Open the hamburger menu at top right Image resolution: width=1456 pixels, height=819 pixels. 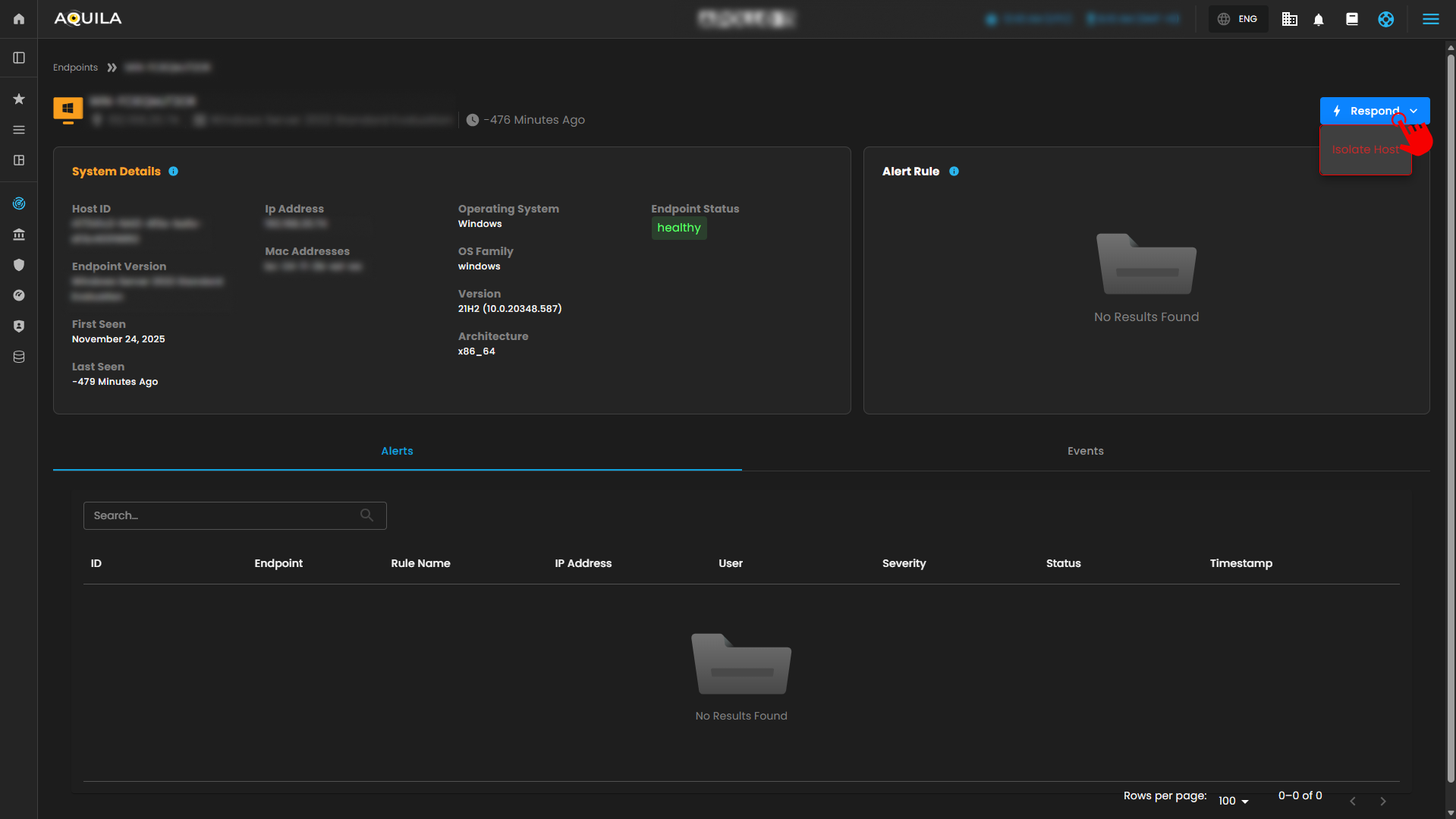[x=1430, y=20]
